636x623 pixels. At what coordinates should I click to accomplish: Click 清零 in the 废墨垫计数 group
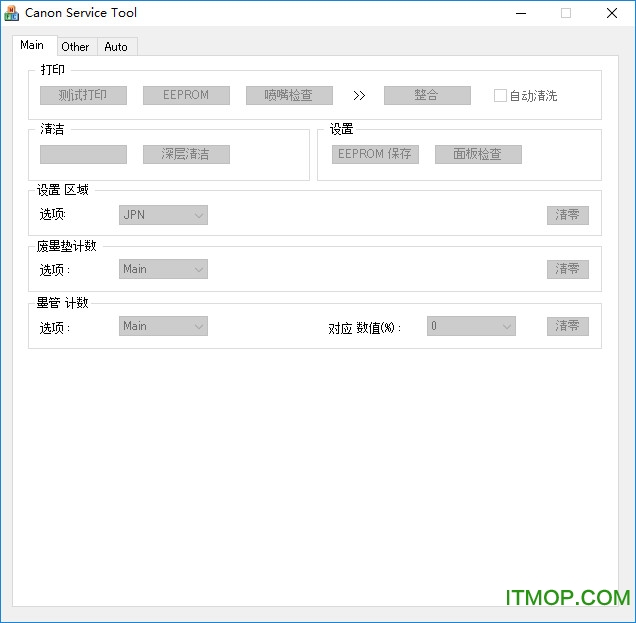click(x=567, y=269)
